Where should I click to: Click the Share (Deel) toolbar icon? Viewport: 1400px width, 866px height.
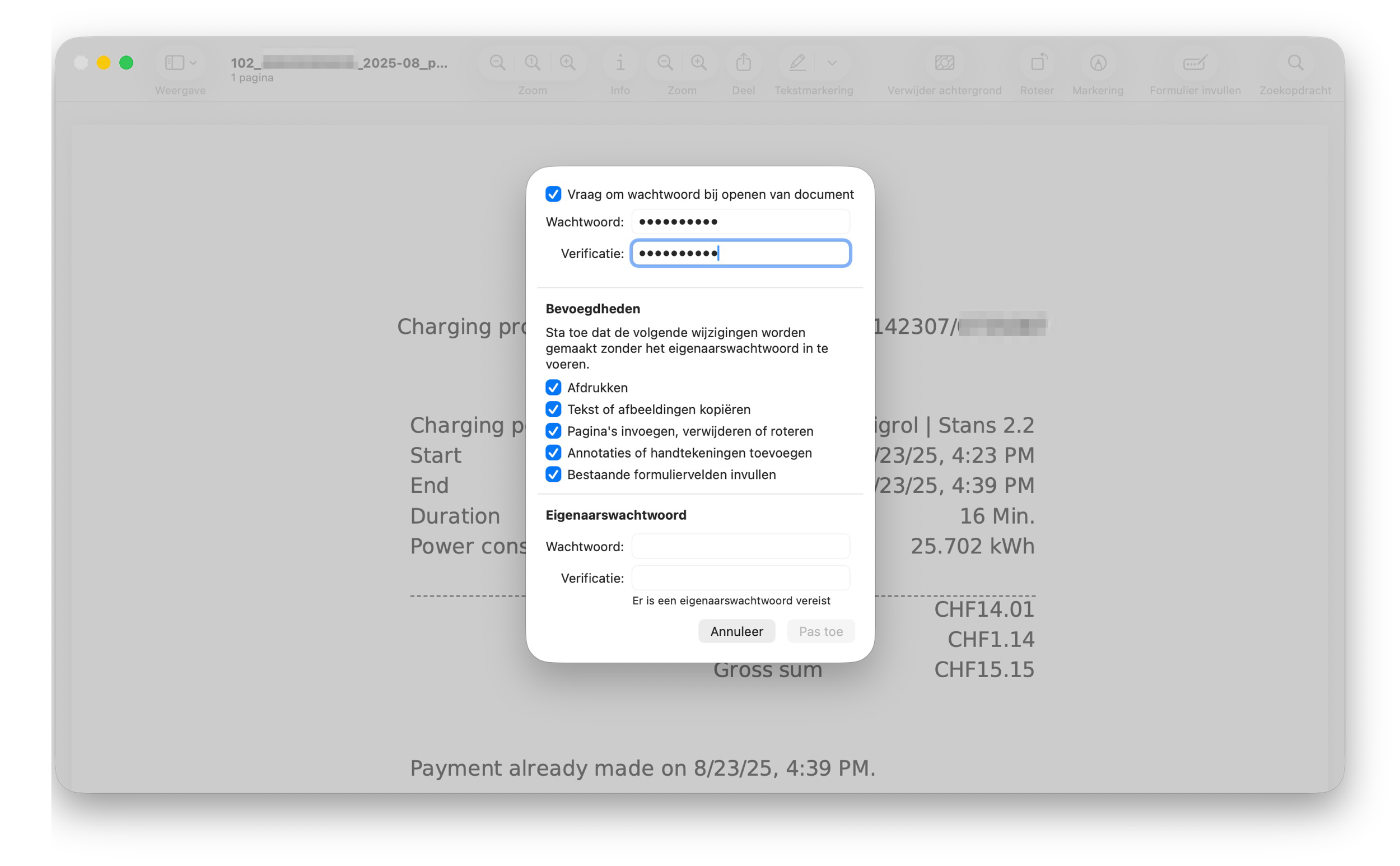tap(743, 62)
